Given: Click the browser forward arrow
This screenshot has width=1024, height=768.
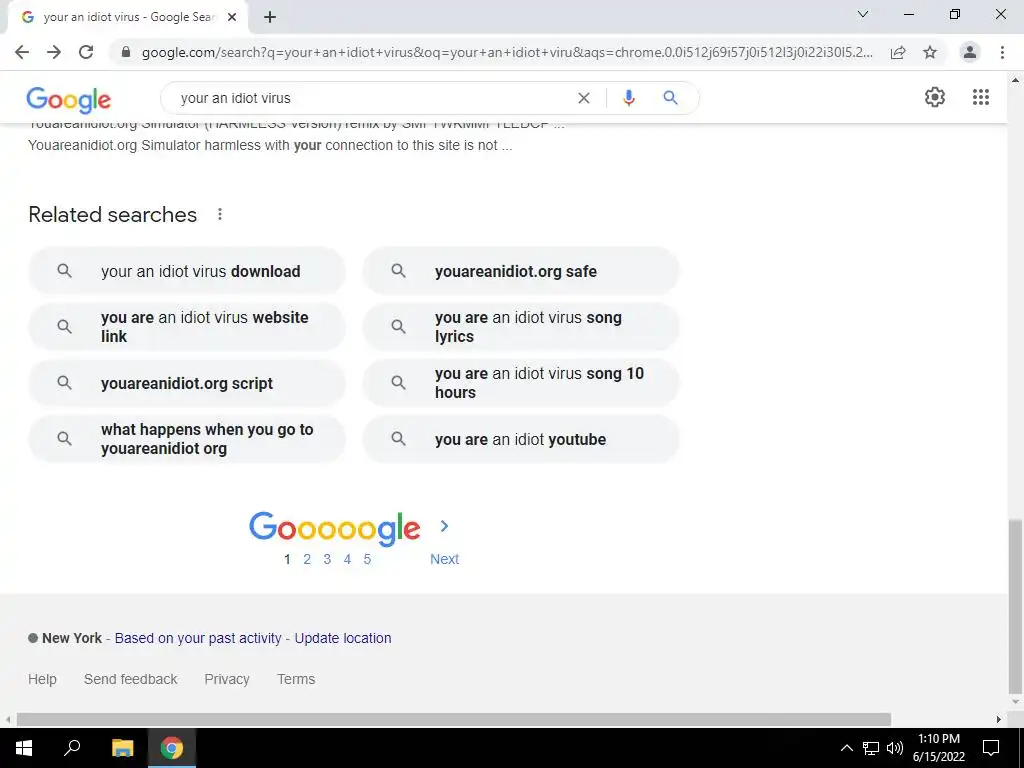Looking at the screenshot, I should (x=54, y=52).
